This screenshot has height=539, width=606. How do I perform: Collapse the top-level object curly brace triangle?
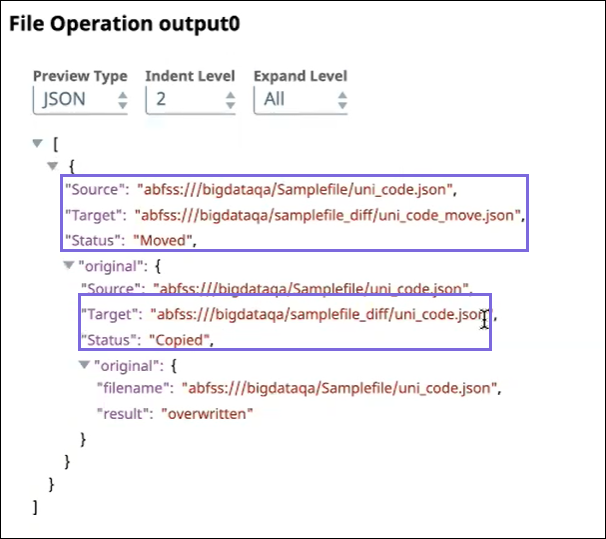click(53, 165)
